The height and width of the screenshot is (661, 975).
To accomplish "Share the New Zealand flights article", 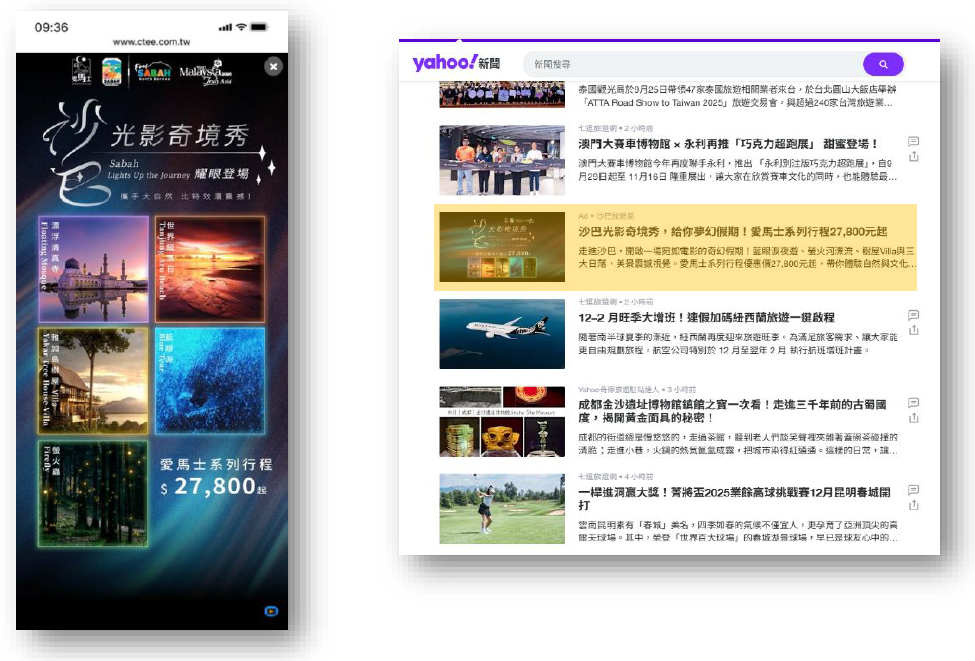I will point(913,330).
